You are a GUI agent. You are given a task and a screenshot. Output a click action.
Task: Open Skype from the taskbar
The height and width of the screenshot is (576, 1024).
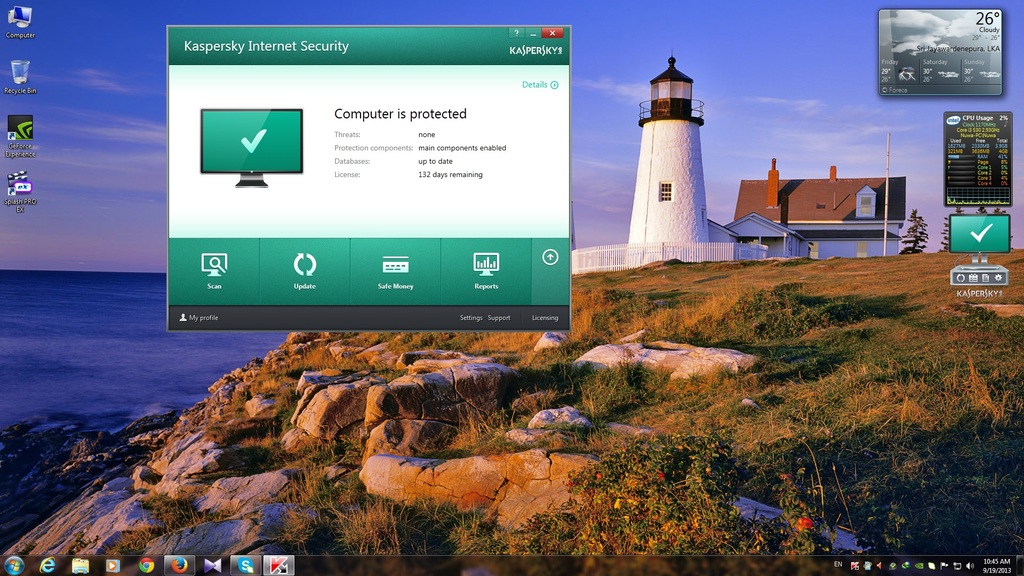coord(246,566)
